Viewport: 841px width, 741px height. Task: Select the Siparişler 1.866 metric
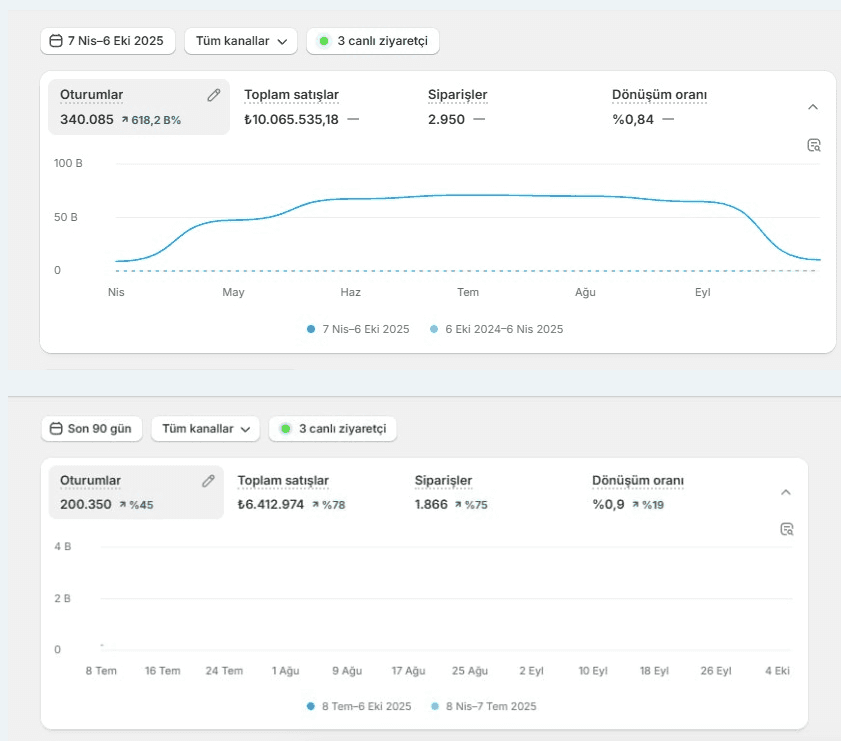[x=451, y=492]
